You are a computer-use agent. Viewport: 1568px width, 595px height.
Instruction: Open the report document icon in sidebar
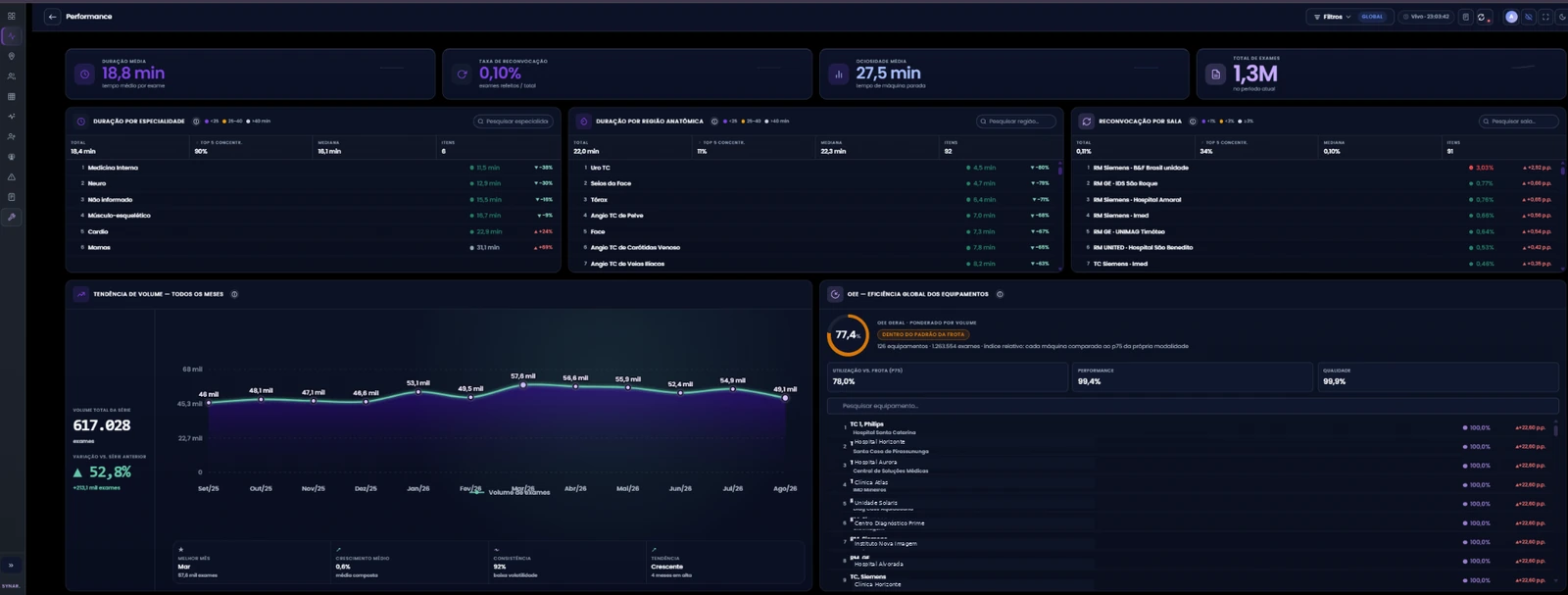coord(12,197)
